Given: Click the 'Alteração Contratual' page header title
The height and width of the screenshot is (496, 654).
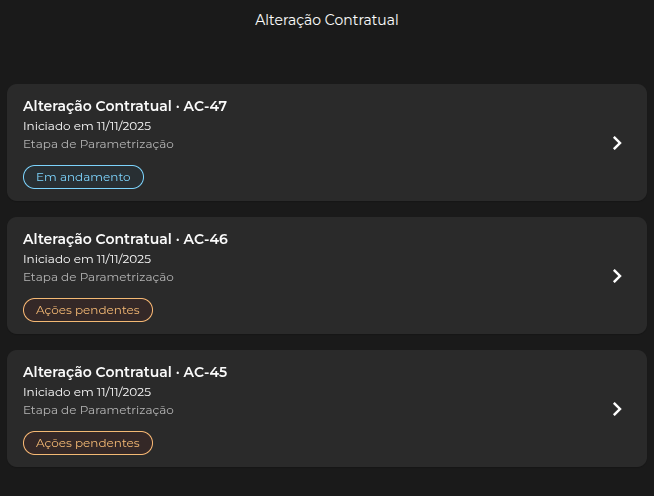Looking at the screenshot, I should click(327, 20).
